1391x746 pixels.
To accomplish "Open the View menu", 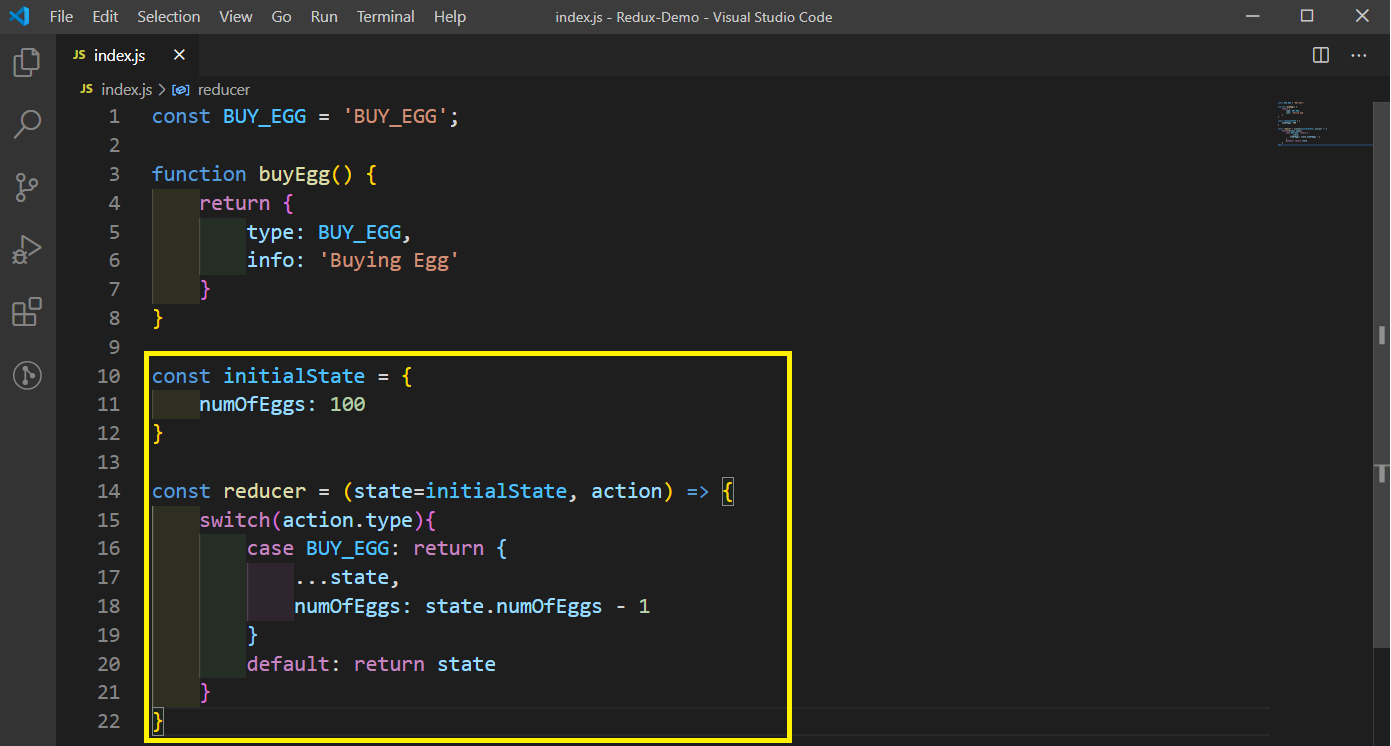I will point(236,16).
